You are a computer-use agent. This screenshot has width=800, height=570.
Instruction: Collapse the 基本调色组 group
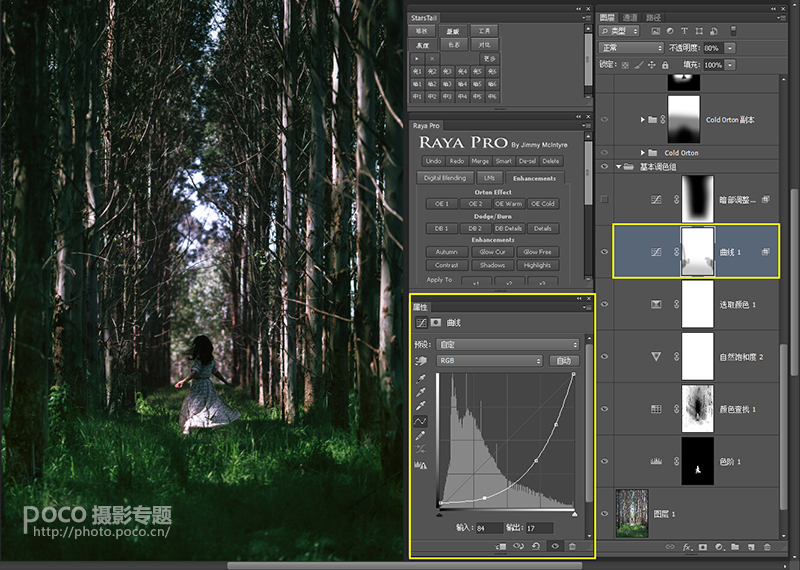(x=619, y=167)
